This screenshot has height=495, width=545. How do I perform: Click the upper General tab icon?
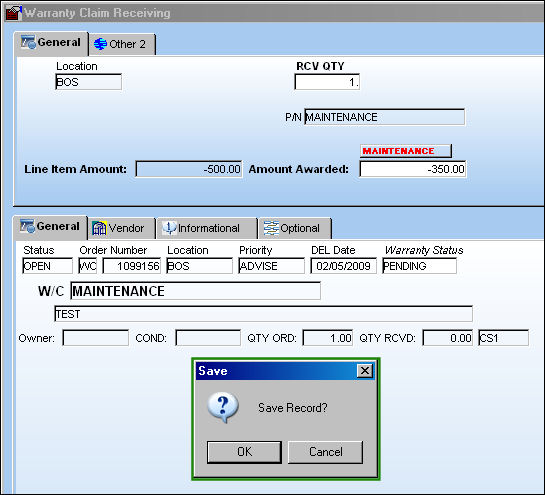click(x=28, y=42)
